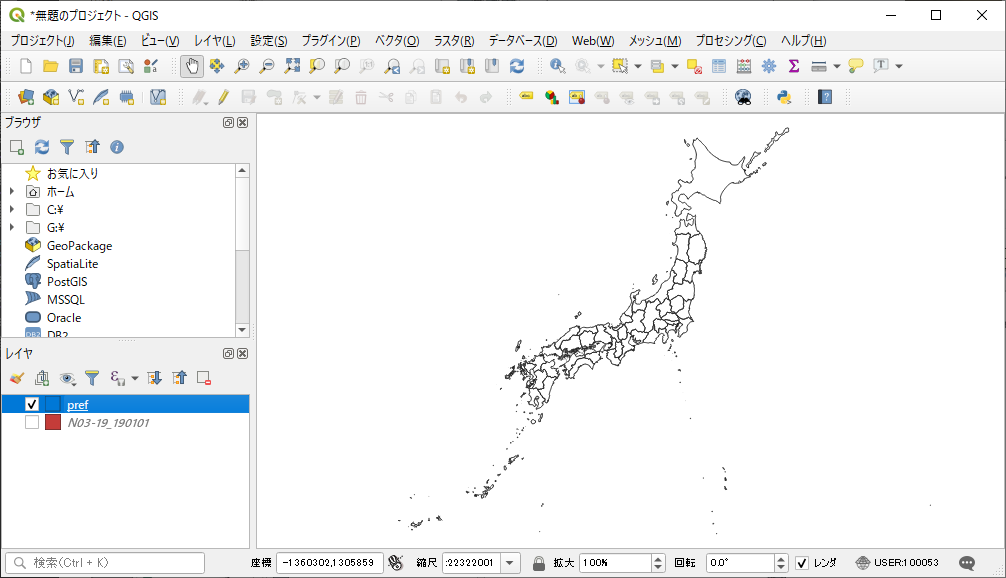
Task: Enable the N03-19_190101 layer checkbox
Action: (x=32, y=422)
